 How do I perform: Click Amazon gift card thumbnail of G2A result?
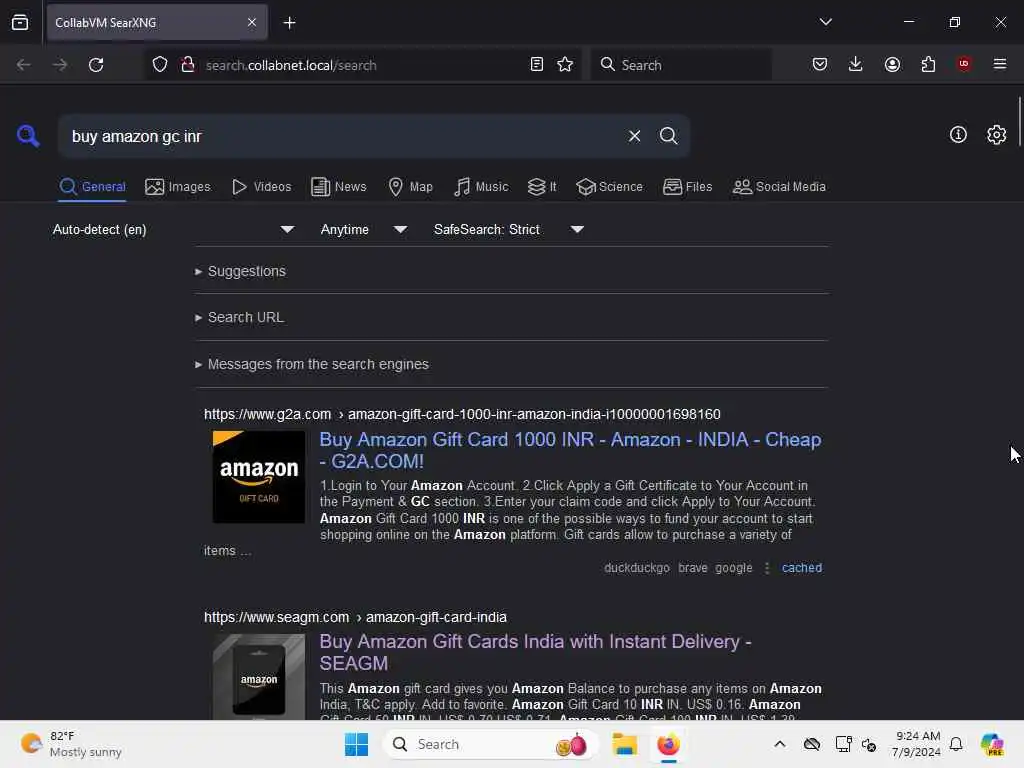click(259, 477)
